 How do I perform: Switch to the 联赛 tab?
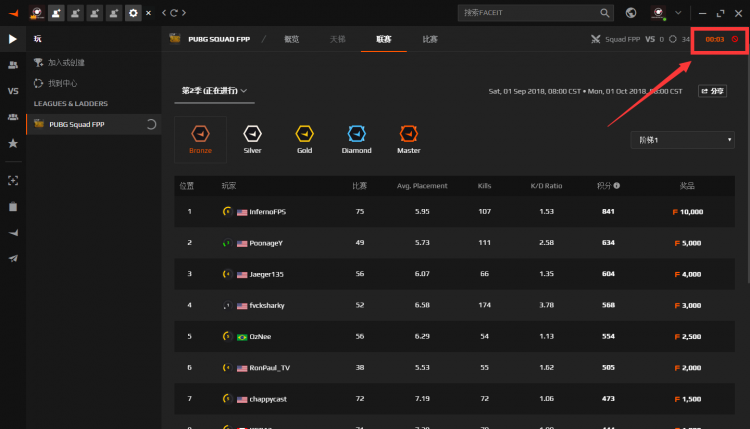click(x=384, y=39)
